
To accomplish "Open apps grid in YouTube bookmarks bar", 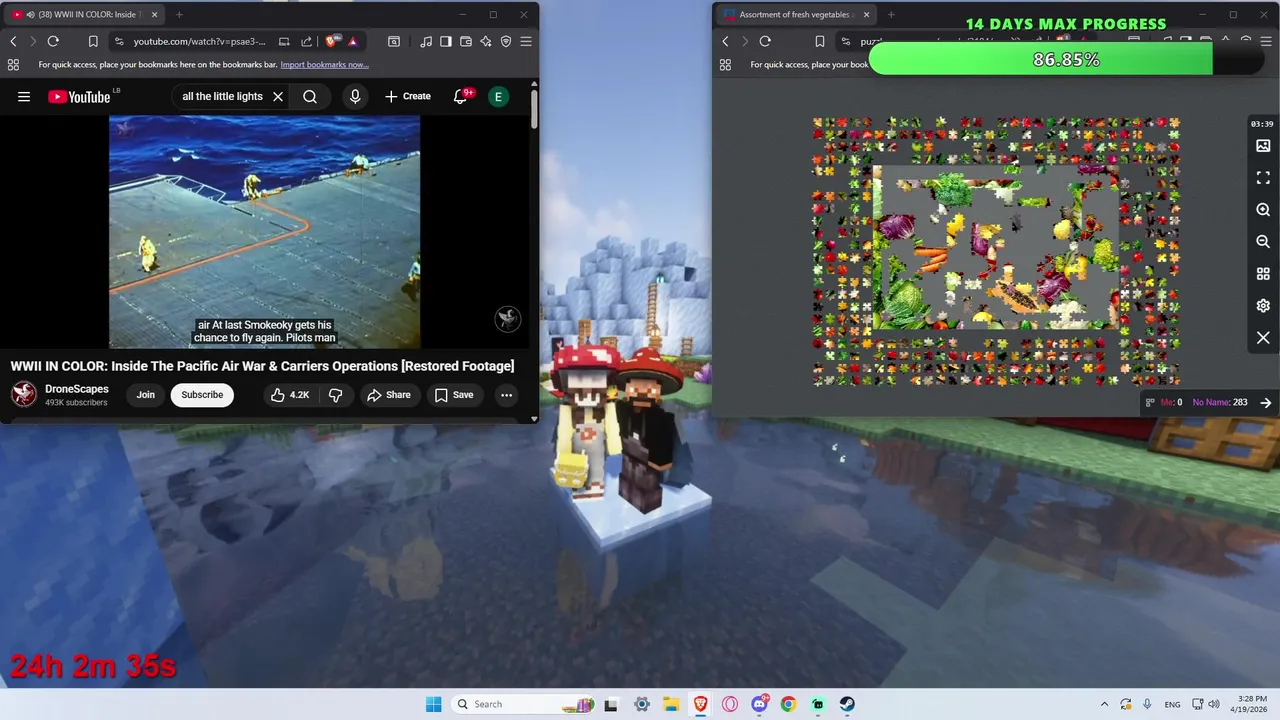I will coord(13,65).
